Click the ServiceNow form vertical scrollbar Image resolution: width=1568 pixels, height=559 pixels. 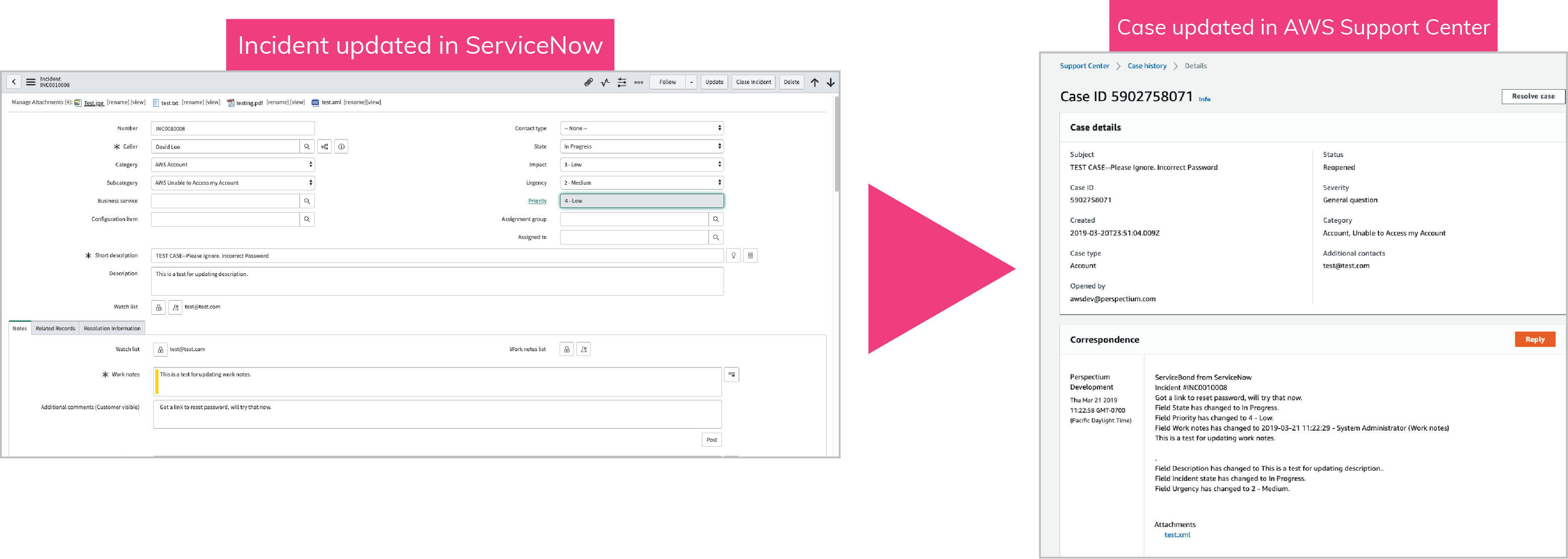click(836, 144)
